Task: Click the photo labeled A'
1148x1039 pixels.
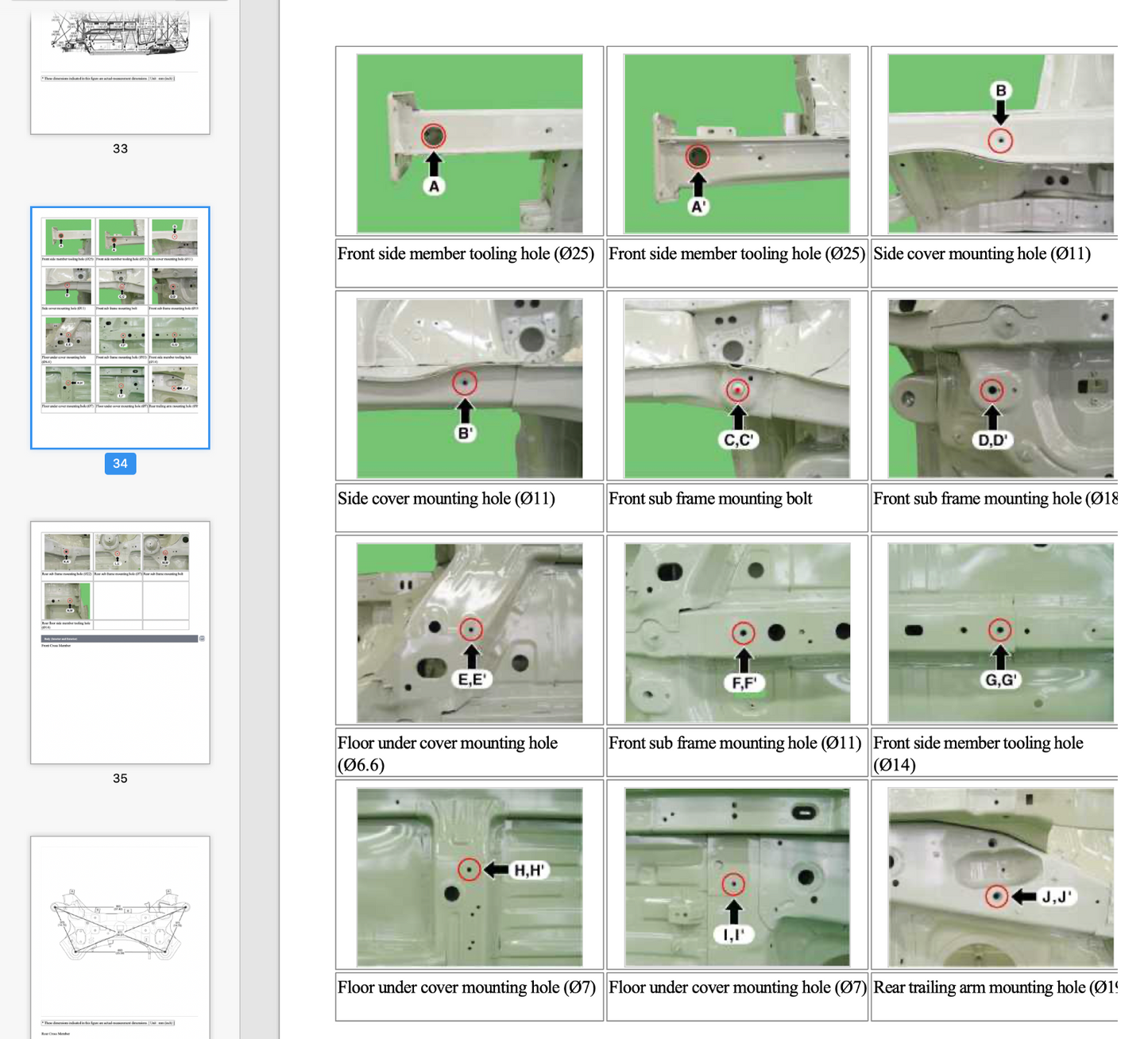Action: pyautogui.click(x=736, y=143)
